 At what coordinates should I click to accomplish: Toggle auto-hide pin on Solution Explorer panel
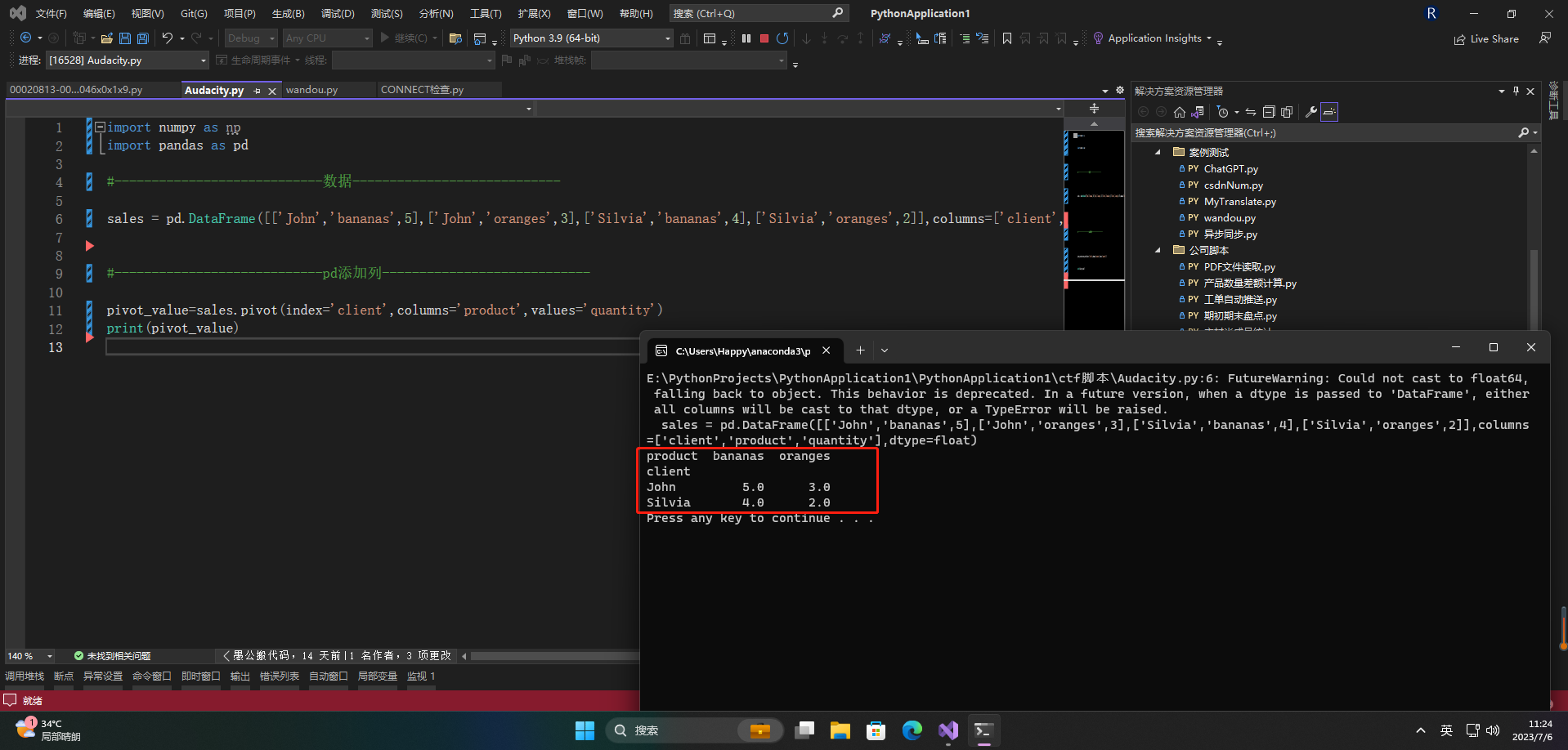(x=1516, y=91)
